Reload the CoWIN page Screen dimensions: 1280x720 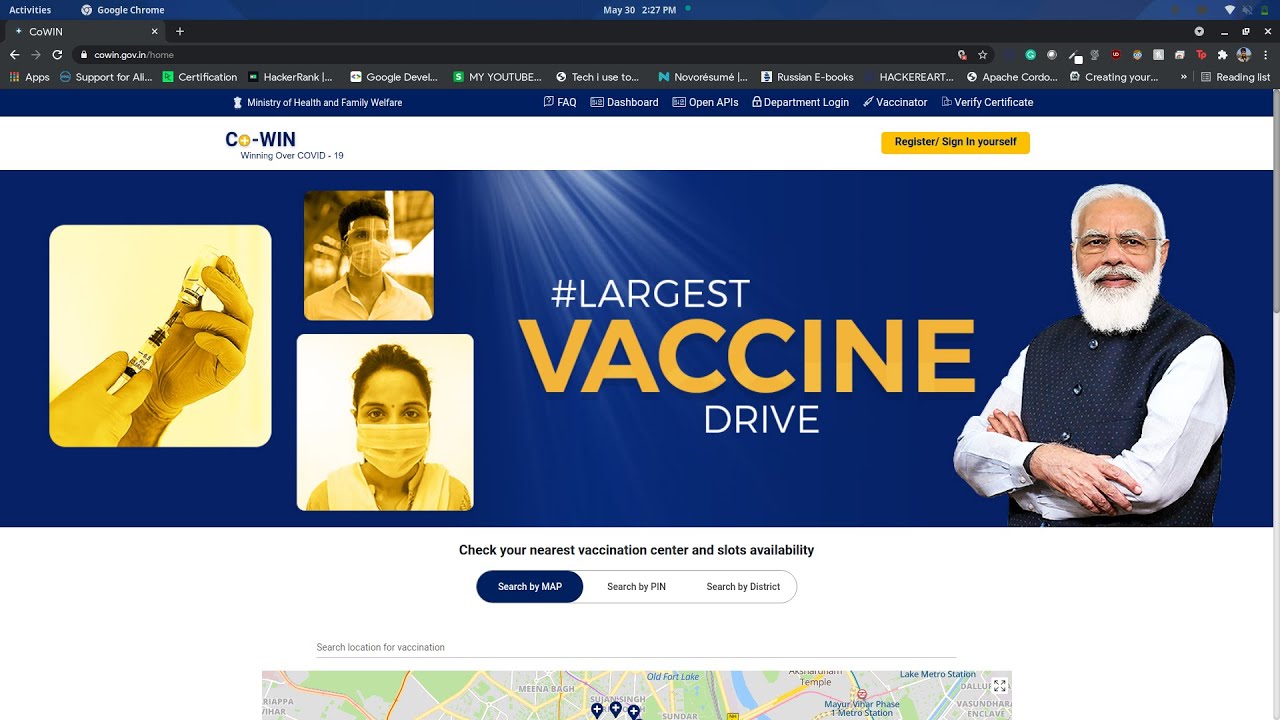[57, 55]
